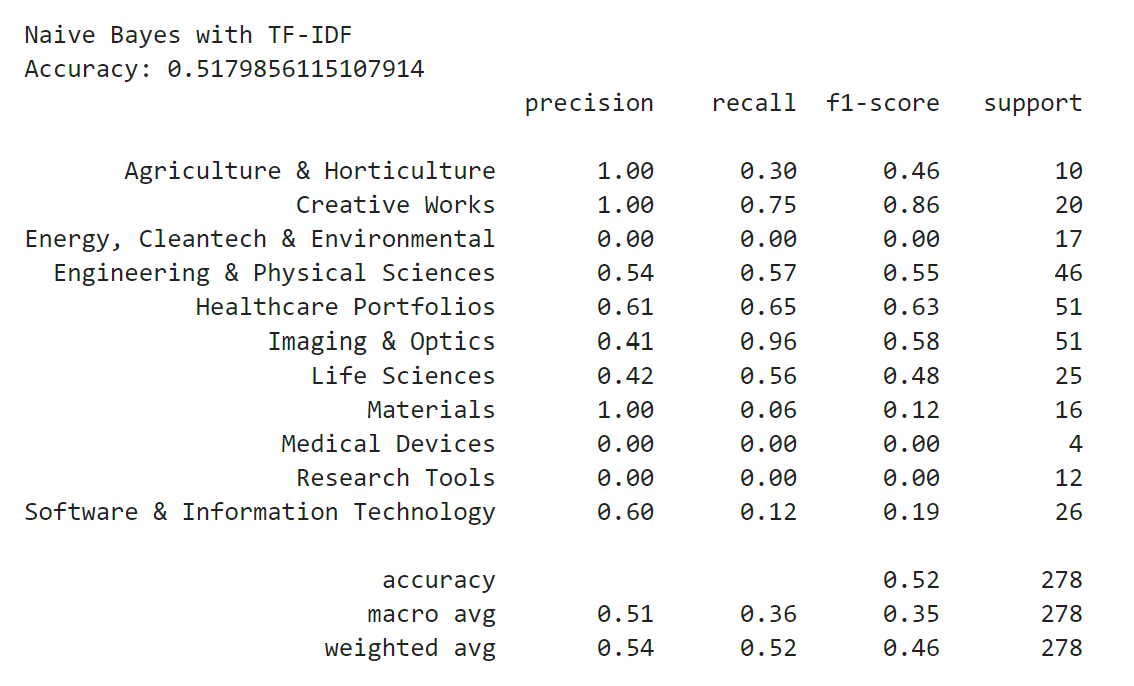This screenshot has width=1134, height=686.
Task: Click the recall column header
Action: [x=754, y=104]
